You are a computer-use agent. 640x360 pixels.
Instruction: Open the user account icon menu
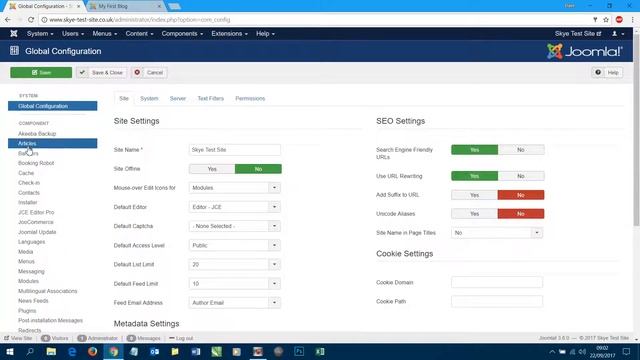(618, 33)
